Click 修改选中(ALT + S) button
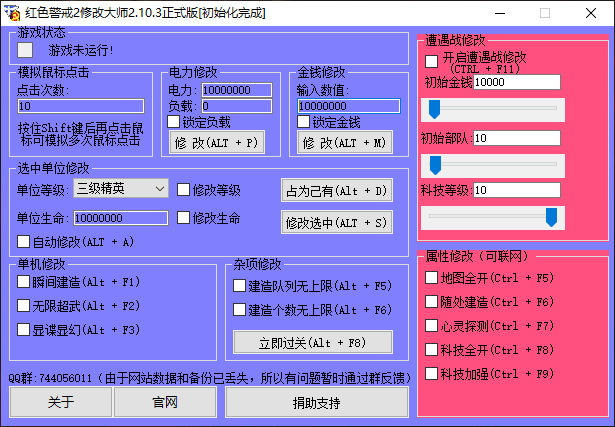This screenshot has width=615, height=427. [x=337, y=222]
